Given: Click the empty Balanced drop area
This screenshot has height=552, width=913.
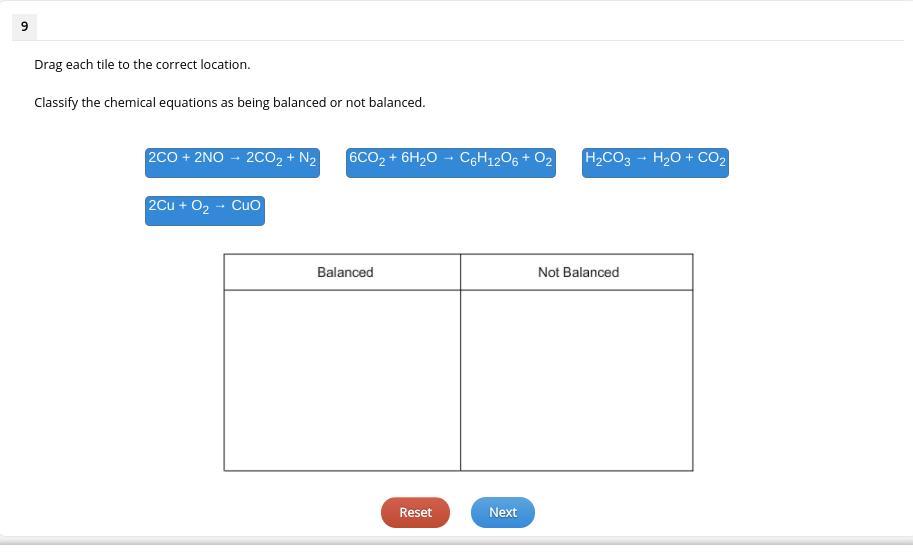Looking at the screenshot, I should 342,380.
